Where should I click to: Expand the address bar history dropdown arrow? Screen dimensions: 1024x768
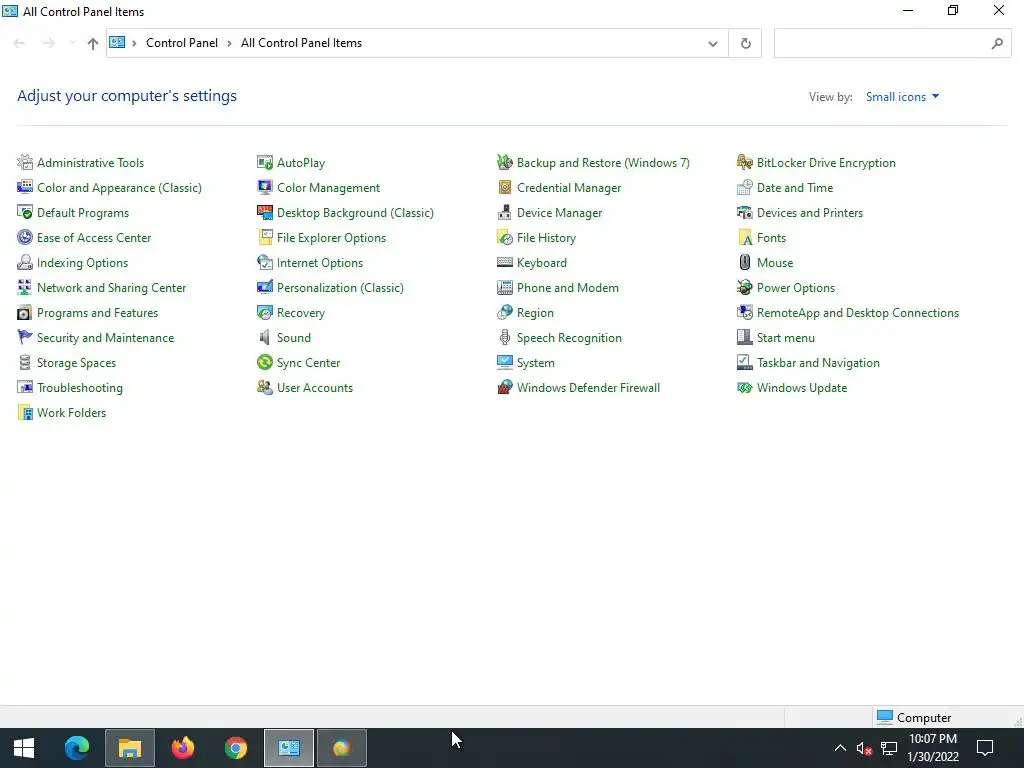712,44
